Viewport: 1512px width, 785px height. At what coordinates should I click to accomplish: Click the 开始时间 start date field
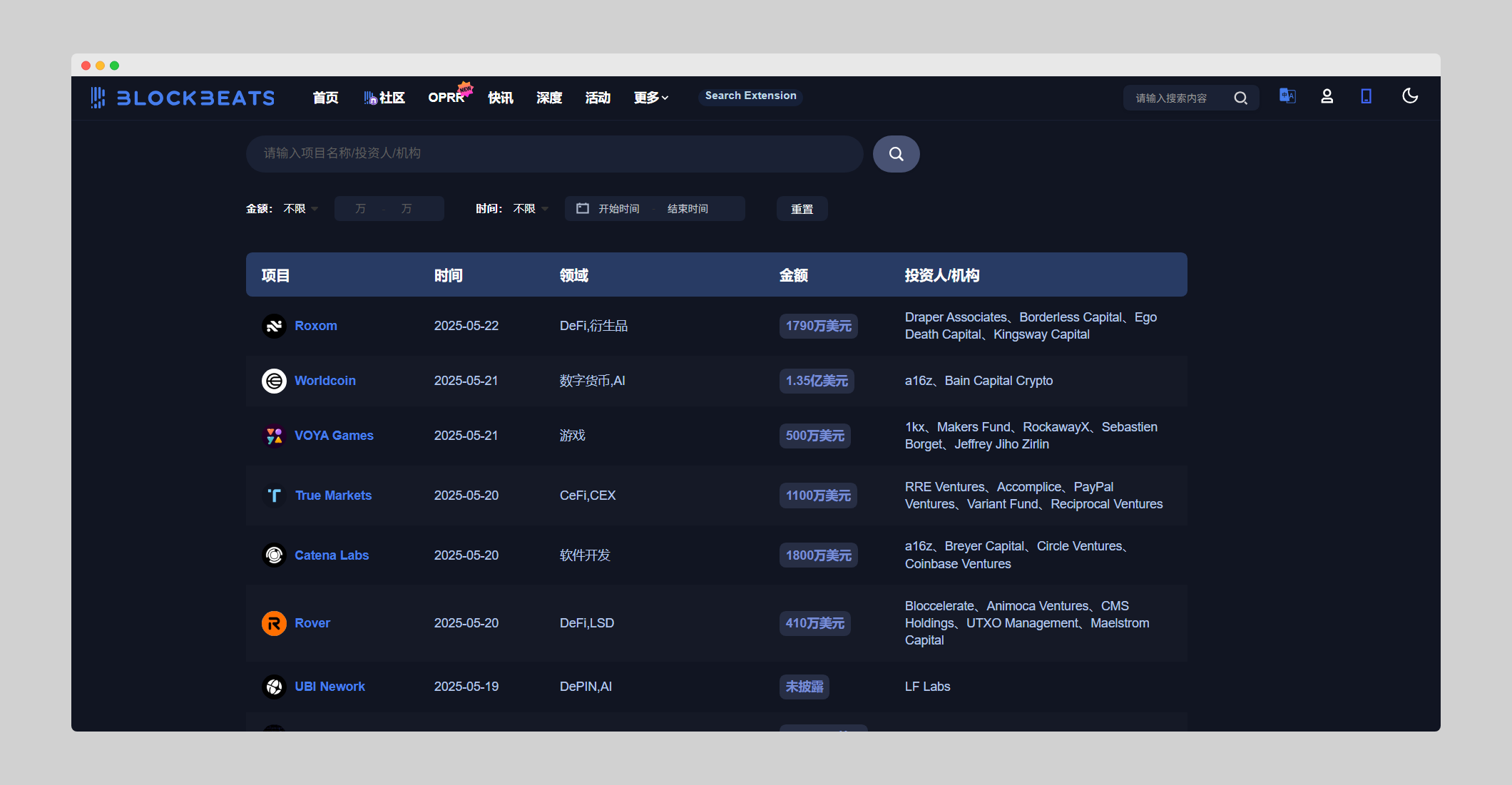[x=618, y=209]
